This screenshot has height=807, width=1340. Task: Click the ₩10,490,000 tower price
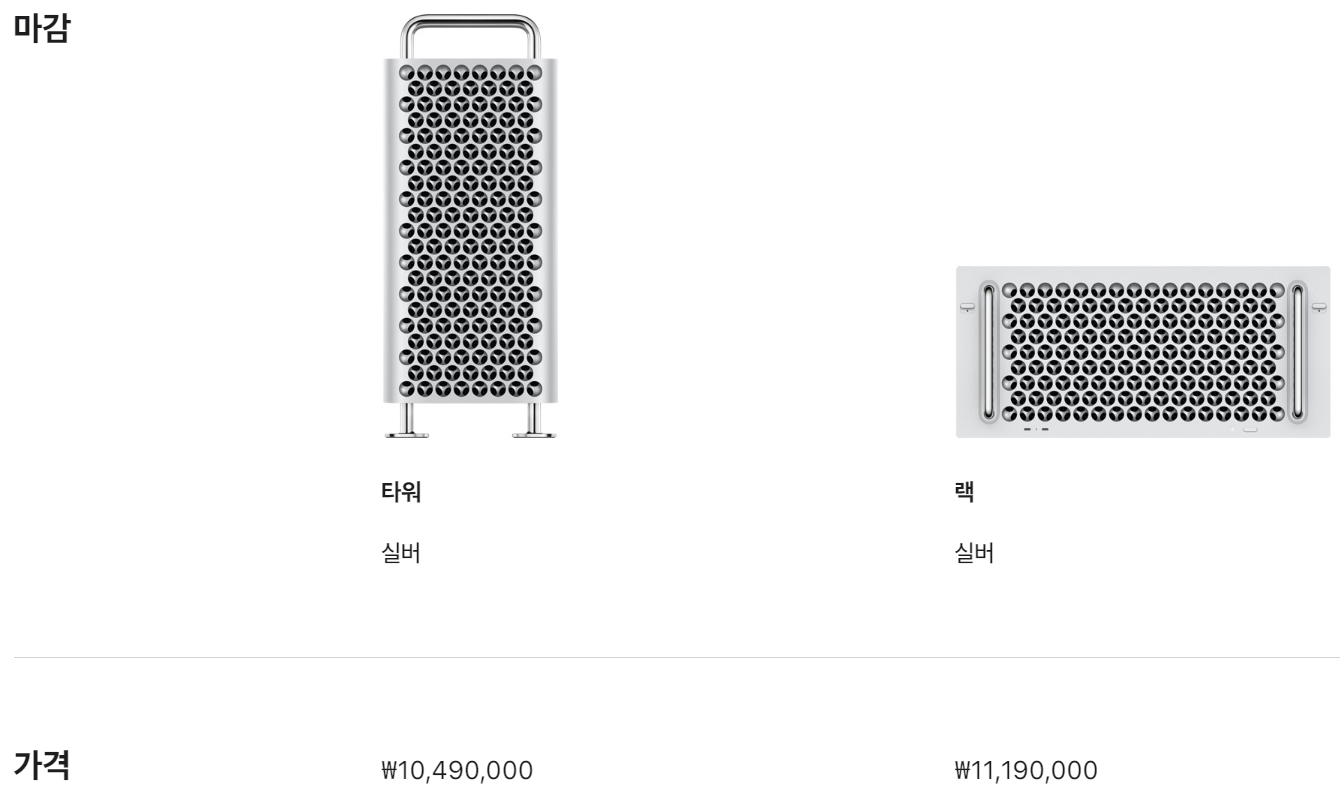click(457, 771)
